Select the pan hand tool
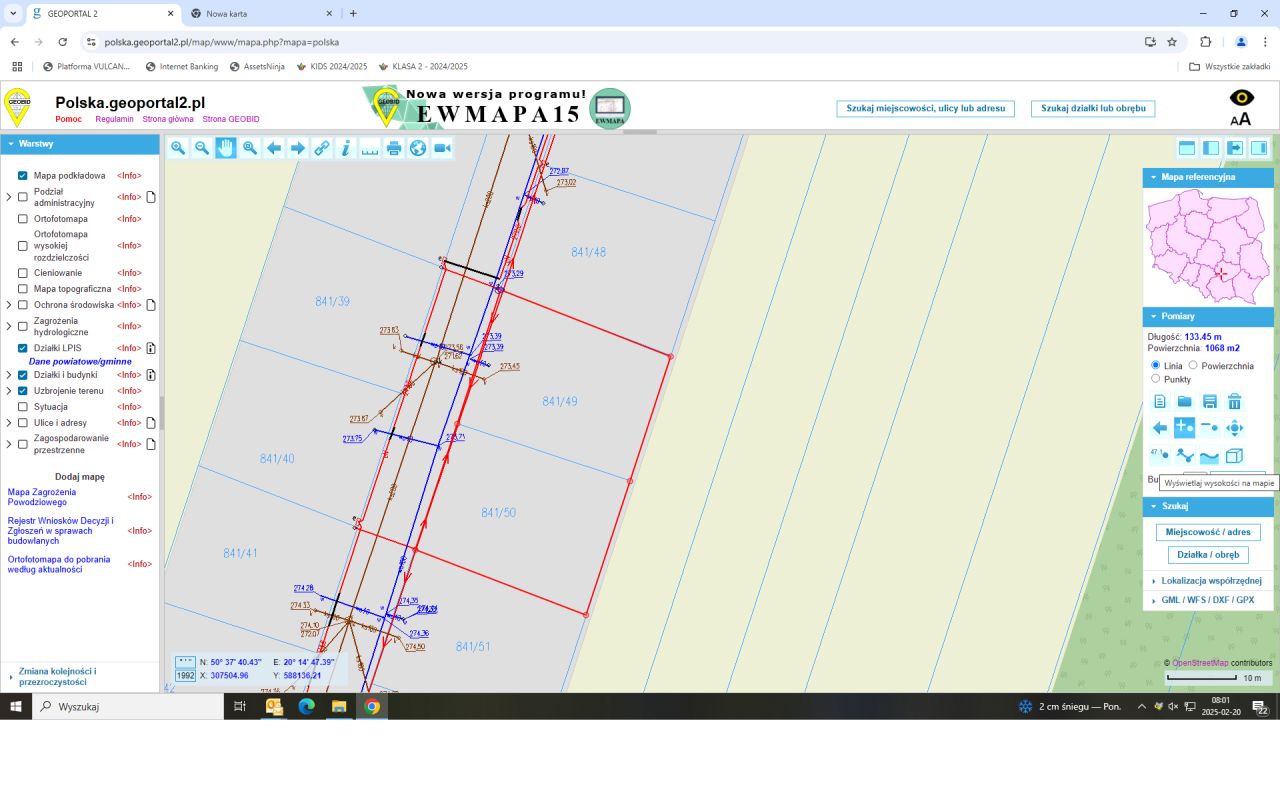Image resolution: width=1280 pixels, height=805 pixels. pyautogui.click(x=225, y=148)
